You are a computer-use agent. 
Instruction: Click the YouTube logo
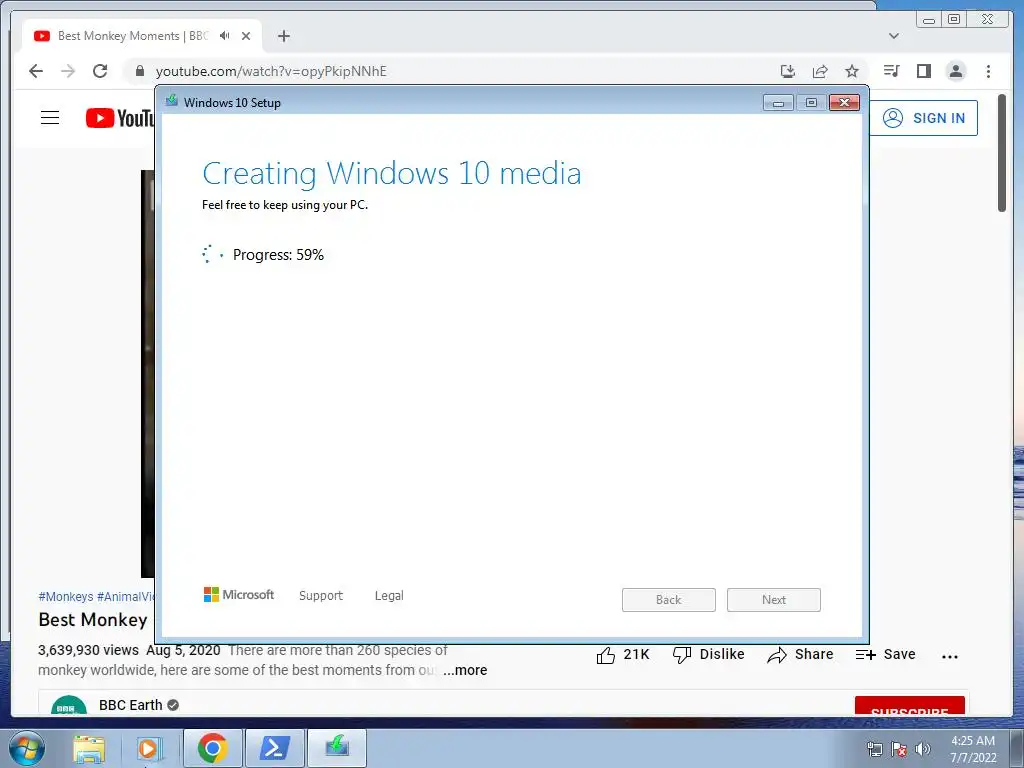point(120,118)
